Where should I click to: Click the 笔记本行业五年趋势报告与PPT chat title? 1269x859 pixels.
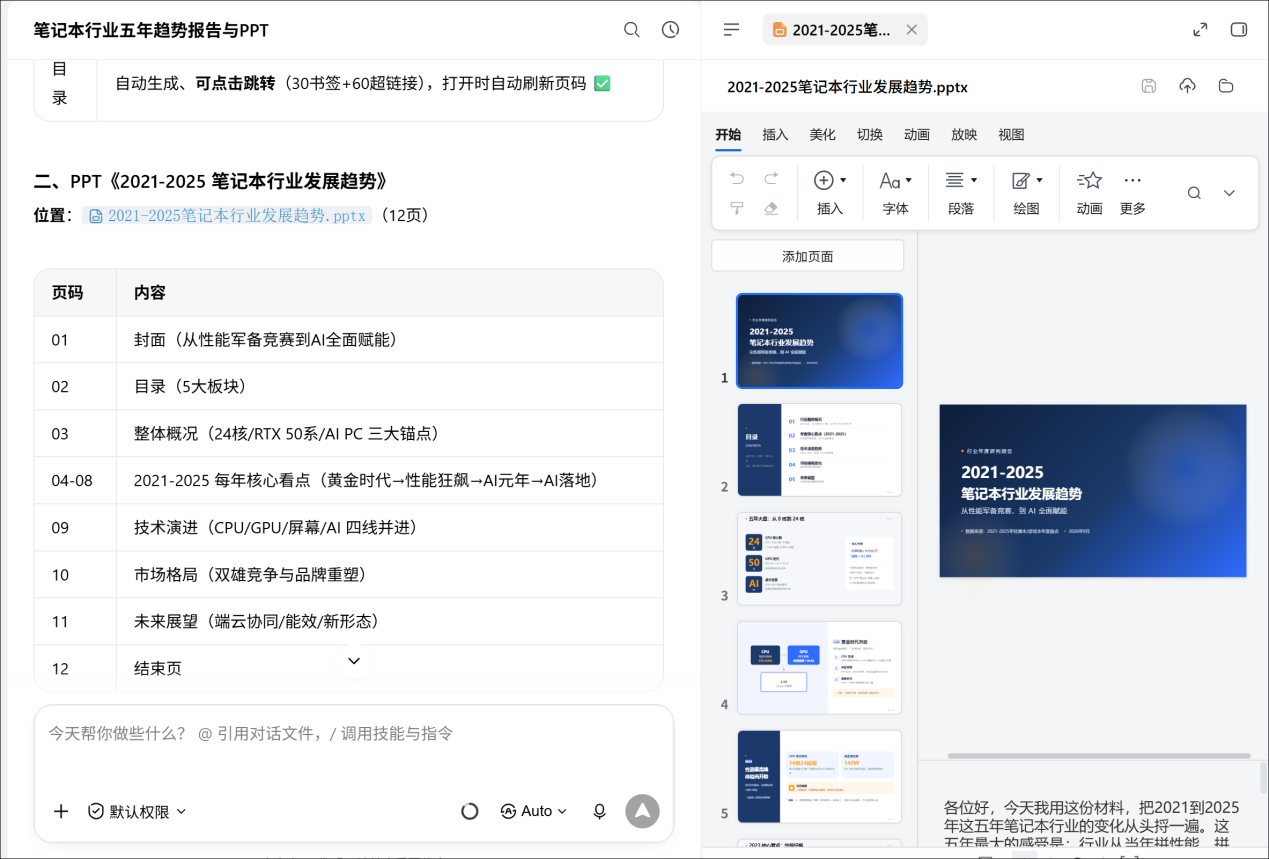pyautogui.click(x=151, y=30)
